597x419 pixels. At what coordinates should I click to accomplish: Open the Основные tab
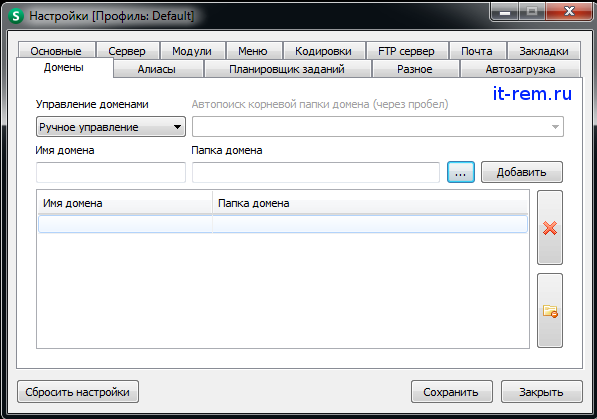coord(56,51)
